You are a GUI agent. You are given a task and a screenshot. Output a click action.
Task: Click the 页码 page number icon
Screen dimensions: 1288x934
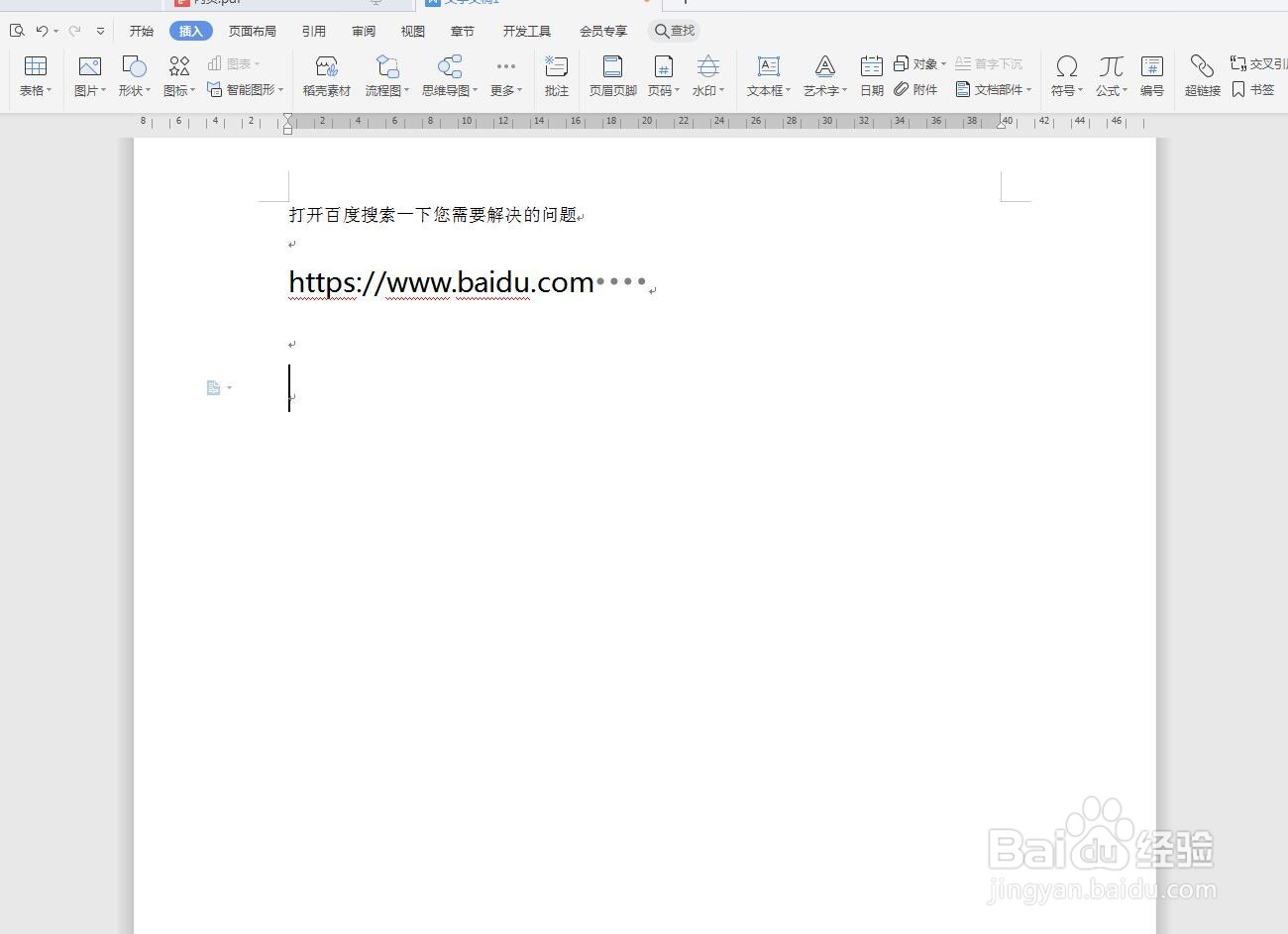pos(664,66)
